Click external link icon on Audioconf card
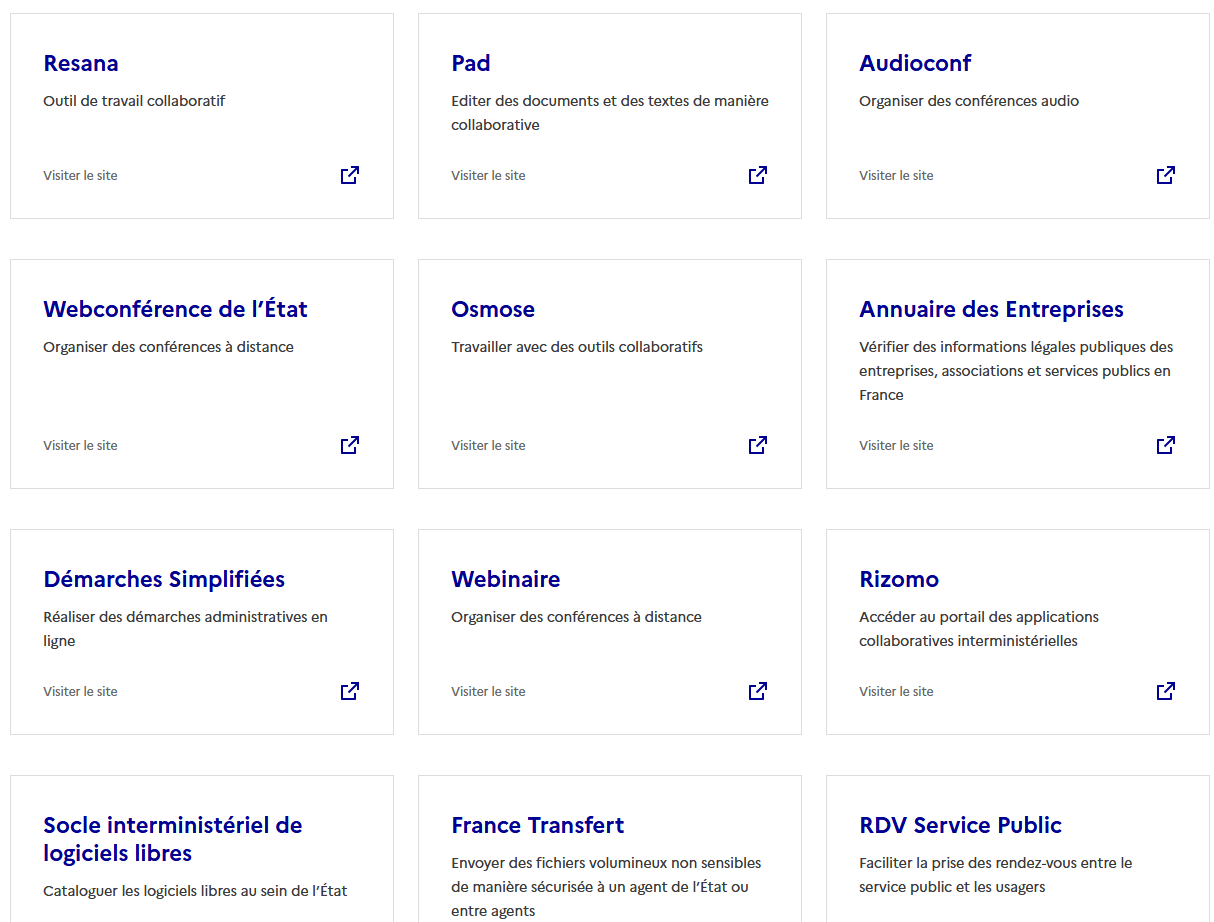 (x=1166, y=175)
